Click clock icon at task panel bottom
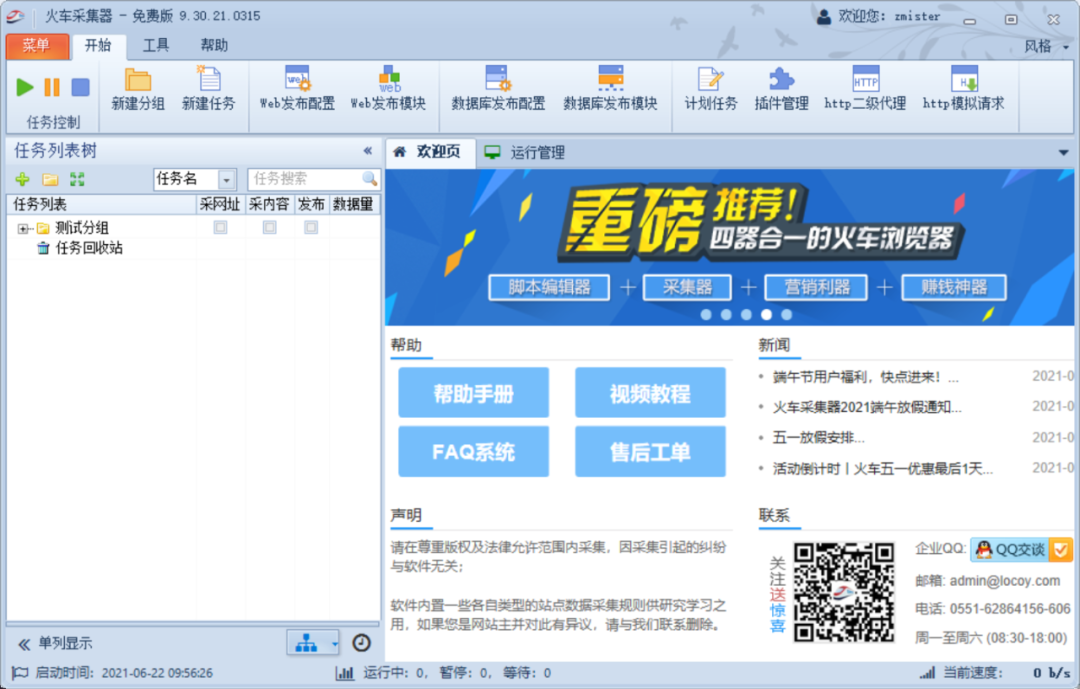This screenshot has width=1080, height=689. [x=362, y=643]
